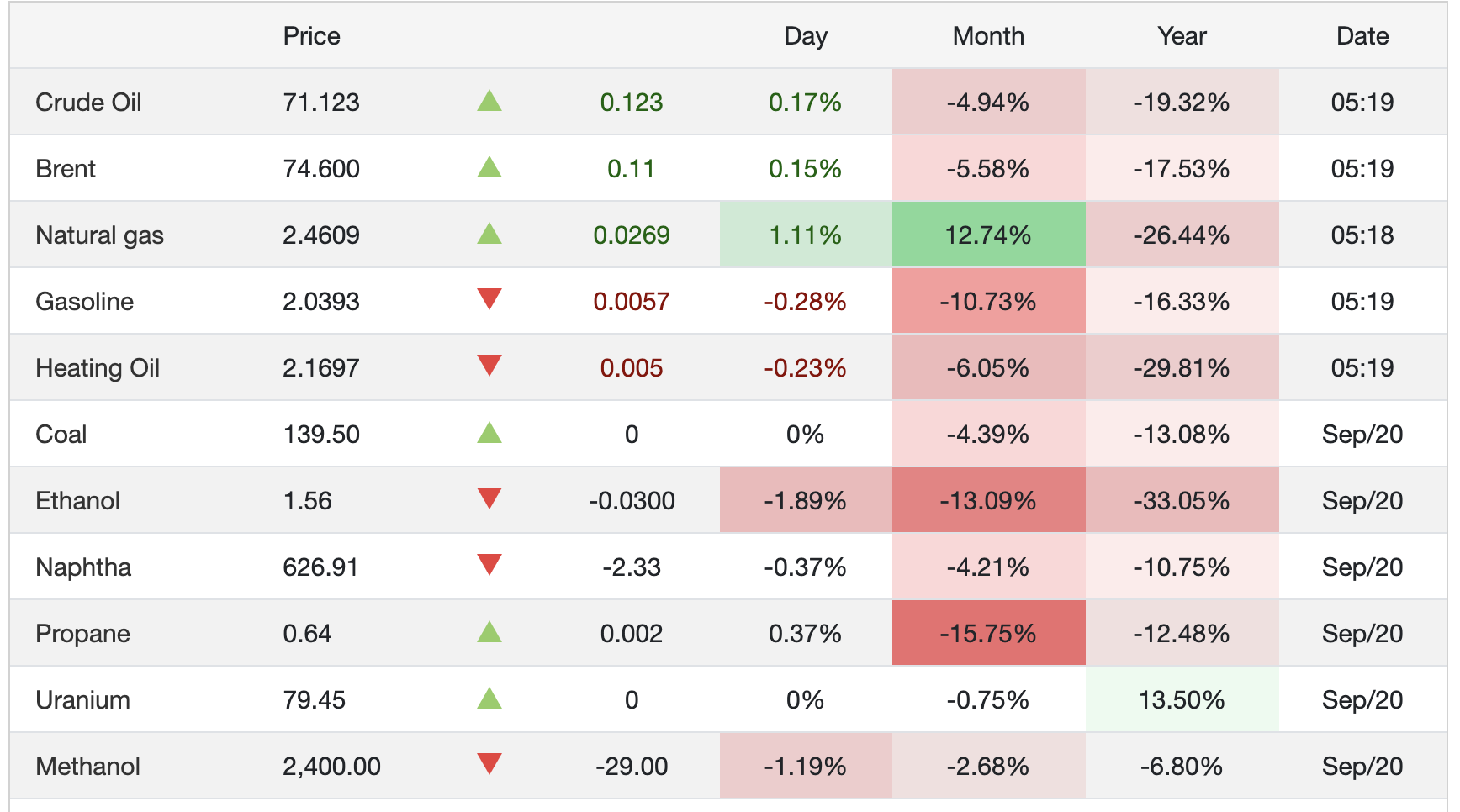This screenshot has height=812, width=1460.
Task: Select the Coal price 139.50
Action: pyautogui.click(x=321, y=435)
